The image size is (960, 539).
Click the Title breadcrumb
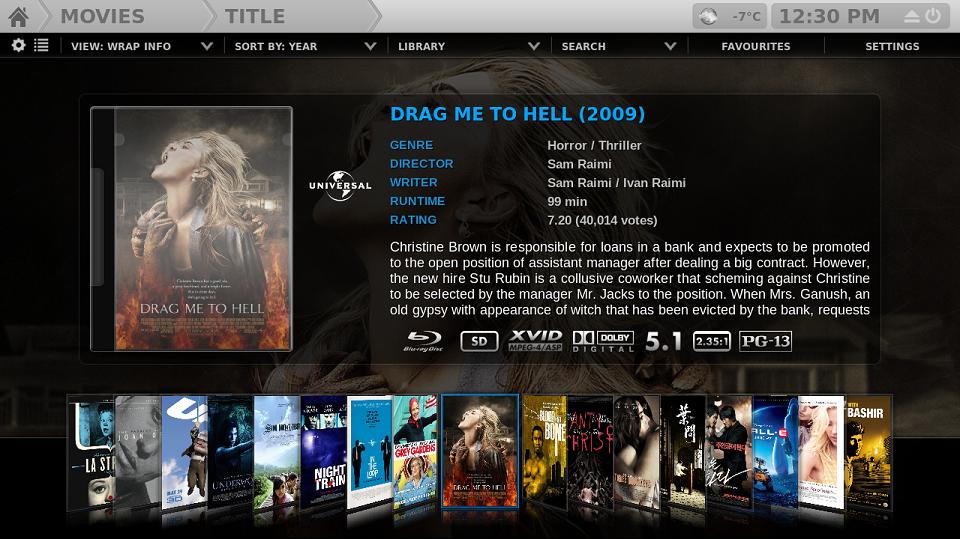(x=255, y=16)
